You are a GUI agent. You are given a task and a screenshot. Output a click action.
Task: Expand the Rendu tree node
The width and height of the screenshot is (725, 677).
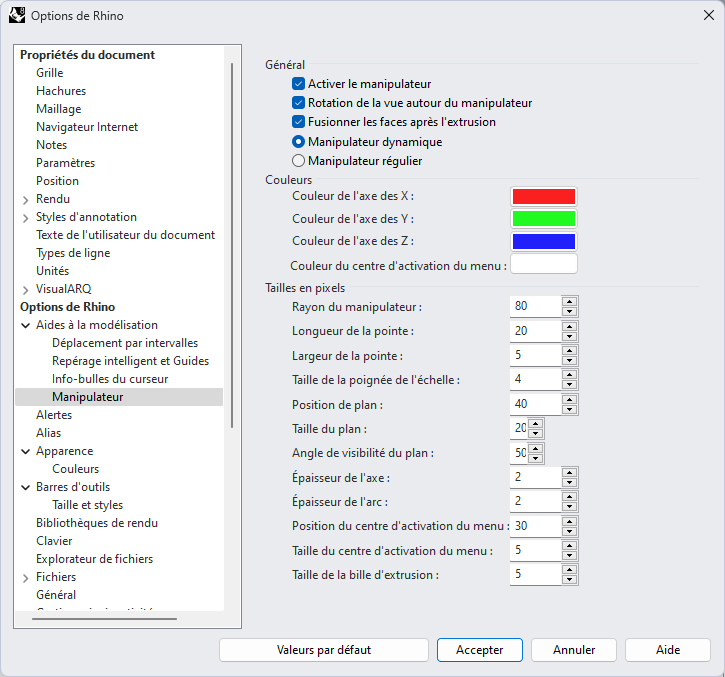pyautogui.click(x=25, y=199)
